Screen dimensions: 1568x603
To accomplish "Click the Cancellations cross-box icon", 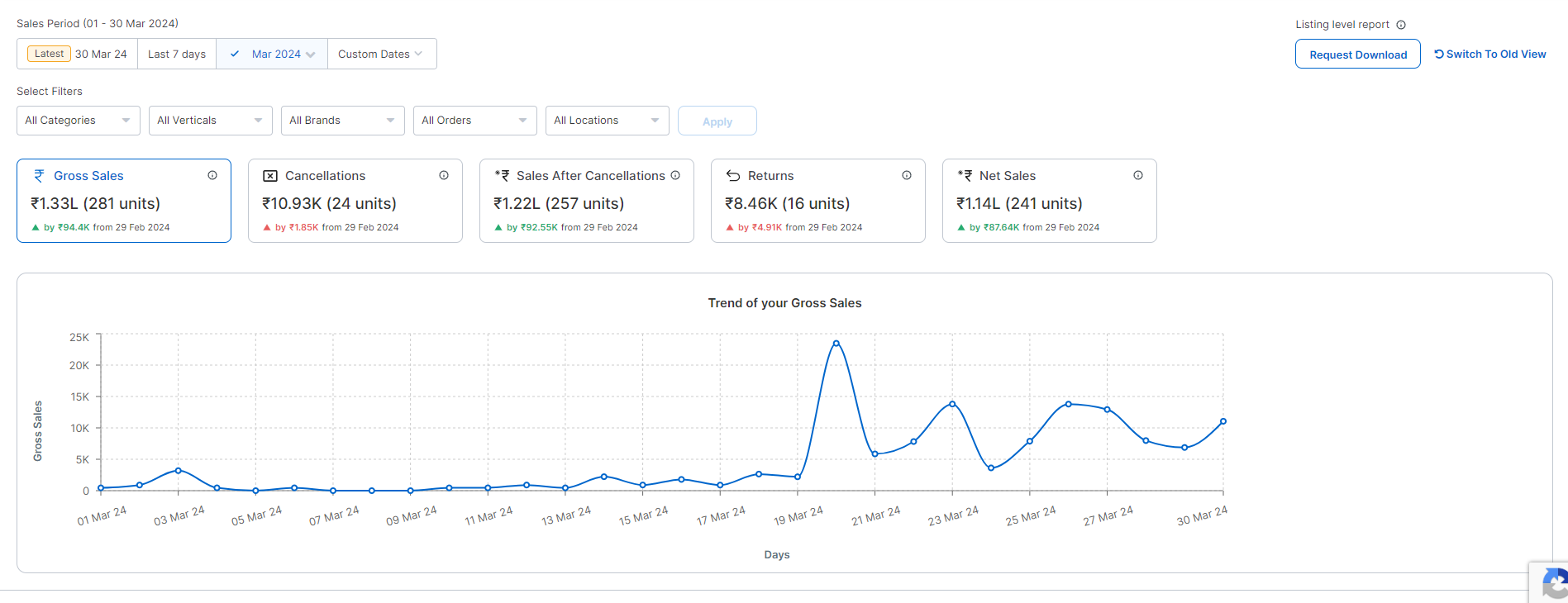I will click(x=270, y=176).
